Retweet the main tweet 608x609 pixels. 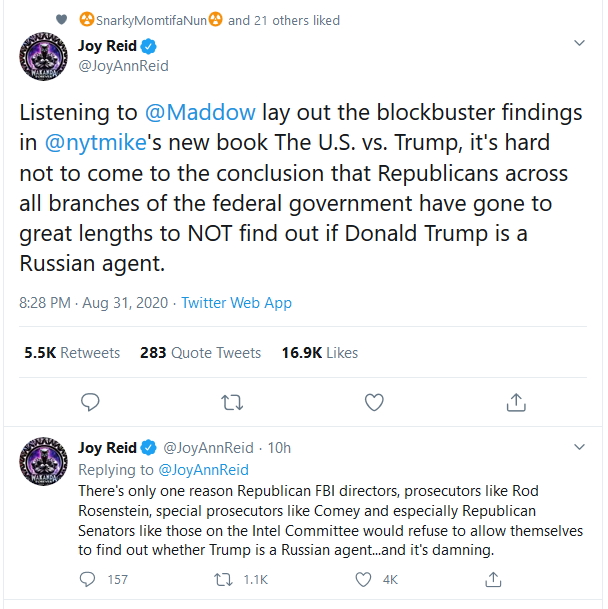[x=231, y=402]
